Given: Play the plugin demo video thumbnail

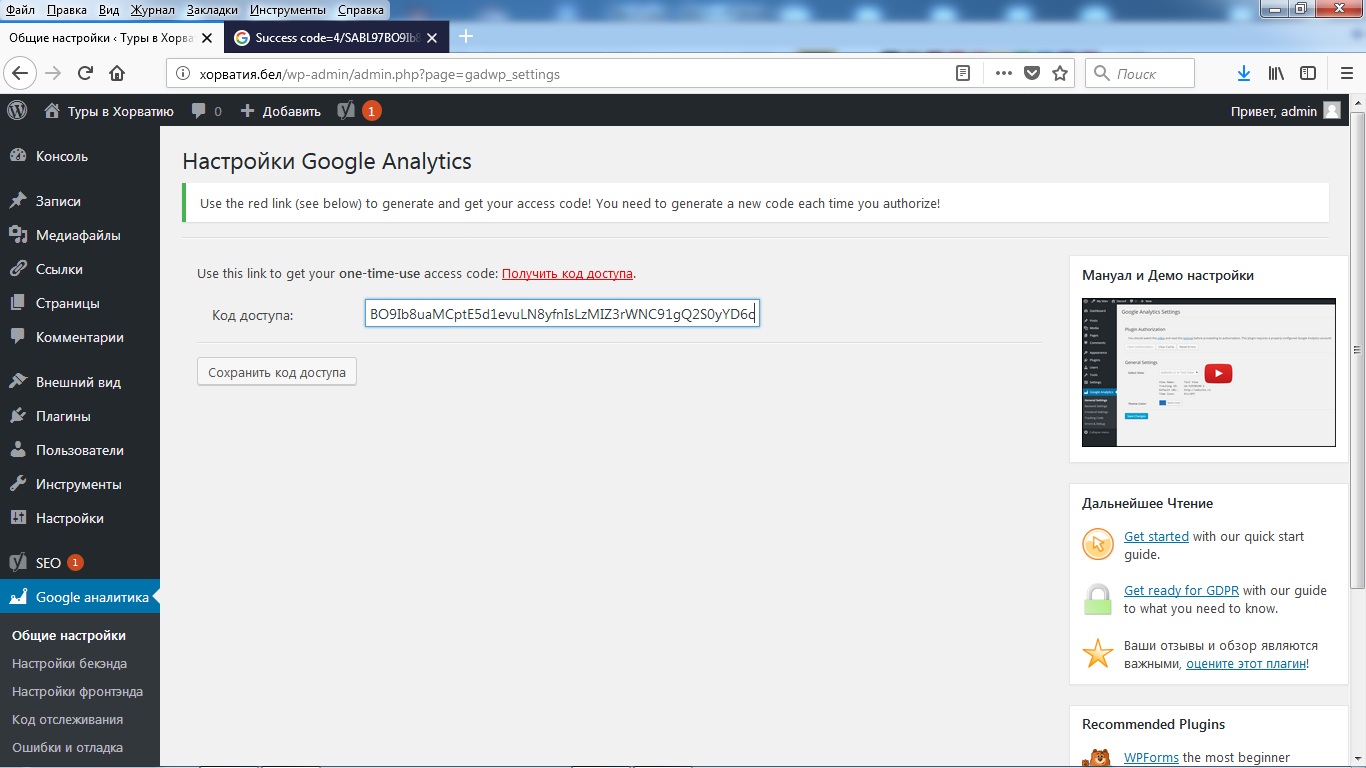Looking at the screenshot, I should coord(1217,373).
